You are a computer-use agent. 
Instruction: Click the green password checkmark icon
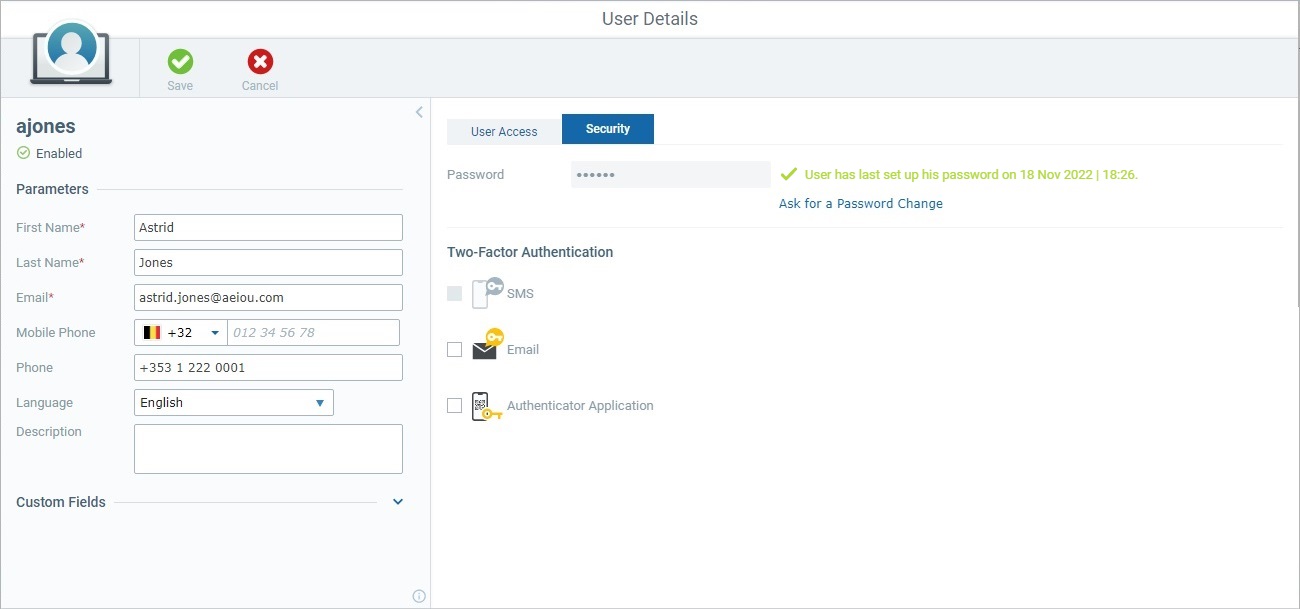[x=789, y=174]
